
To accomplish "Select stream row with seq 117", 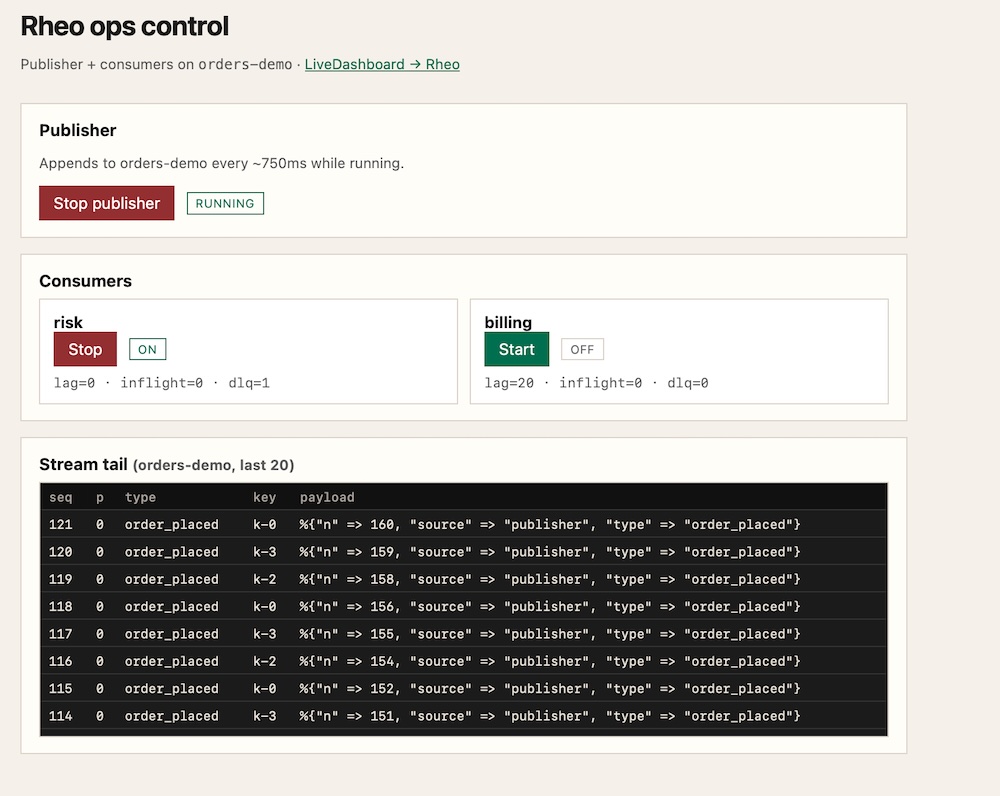I will point(464,634).
